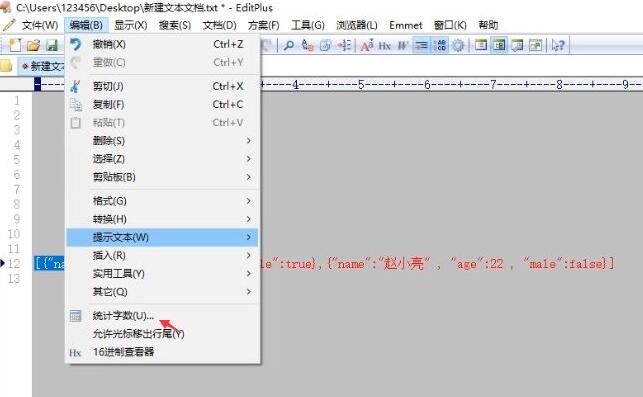643x397 pixels.
Task: Open the 帮助 menu
Action: tap(488, 25)
